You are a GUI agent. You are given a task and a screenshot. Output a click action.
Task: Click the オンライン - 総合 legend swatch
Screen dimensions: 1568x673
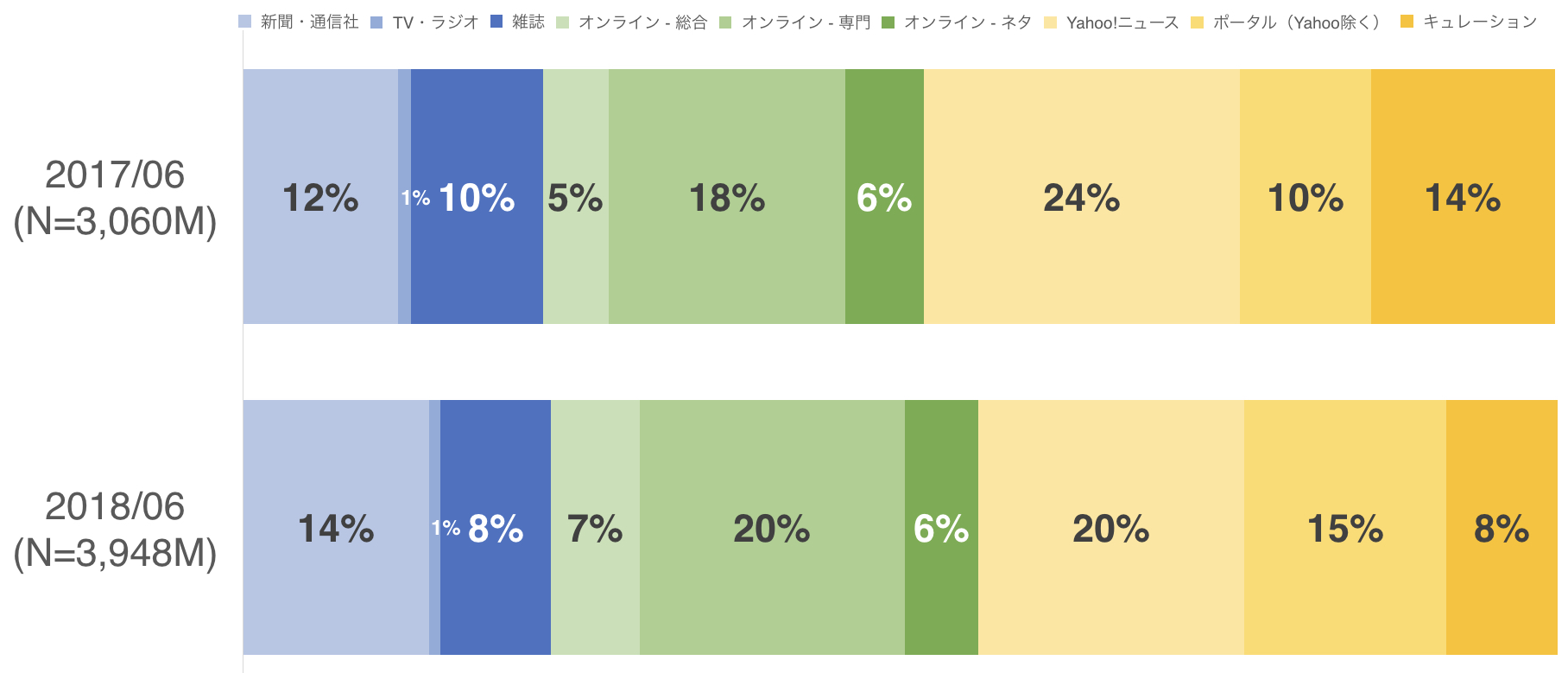point(563,22)
